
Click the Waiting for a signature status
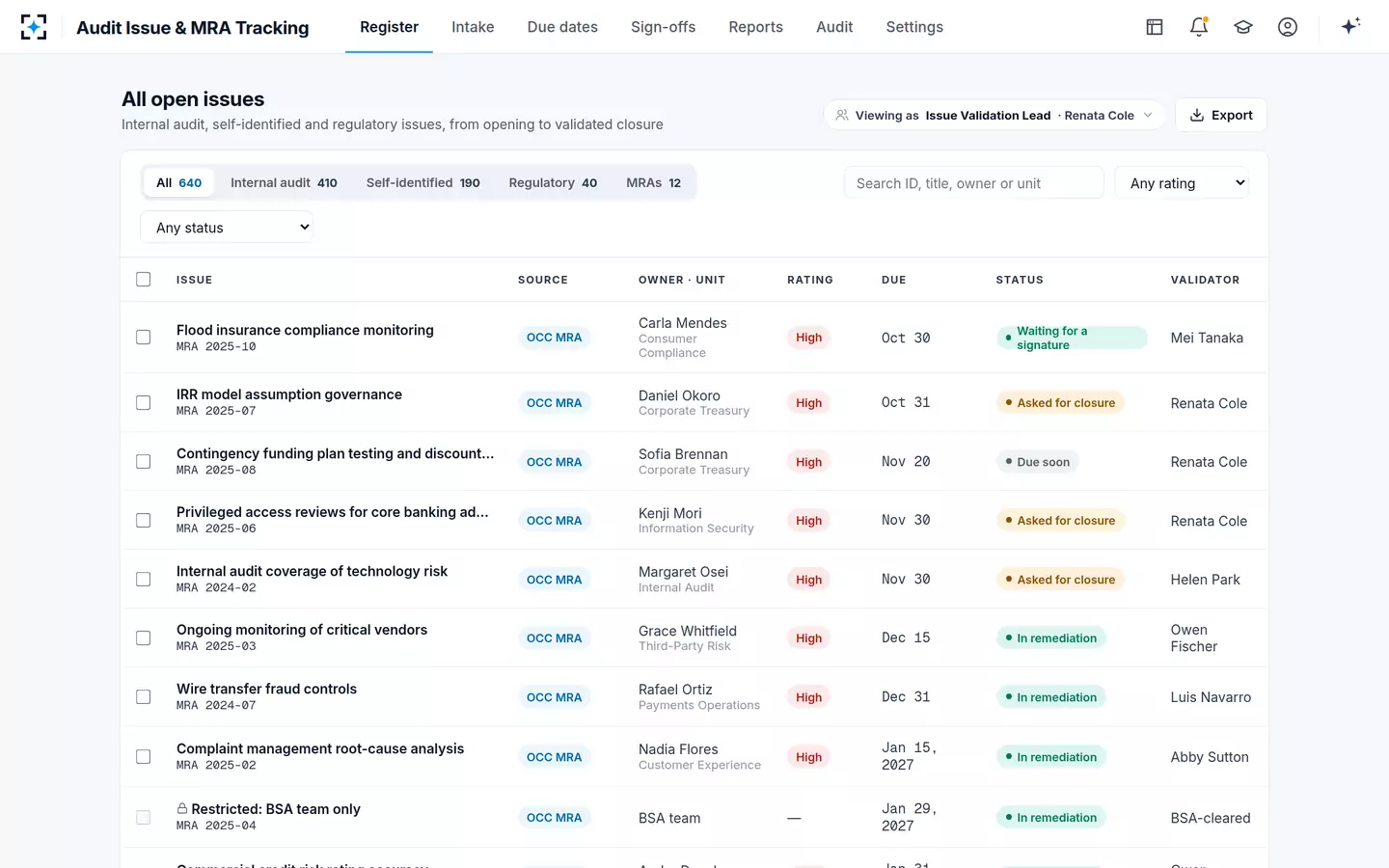[1072, 338]
